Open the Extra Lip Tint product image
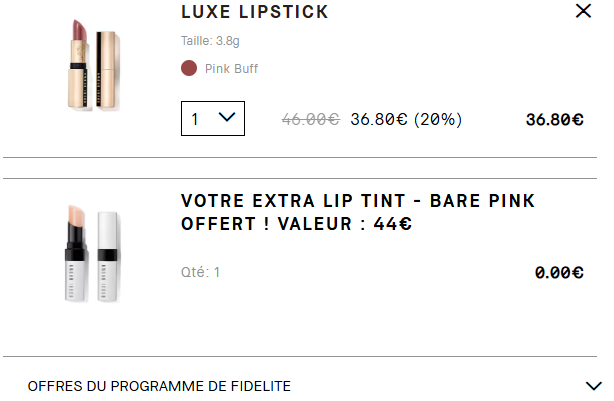 click(x=92, y=253)
